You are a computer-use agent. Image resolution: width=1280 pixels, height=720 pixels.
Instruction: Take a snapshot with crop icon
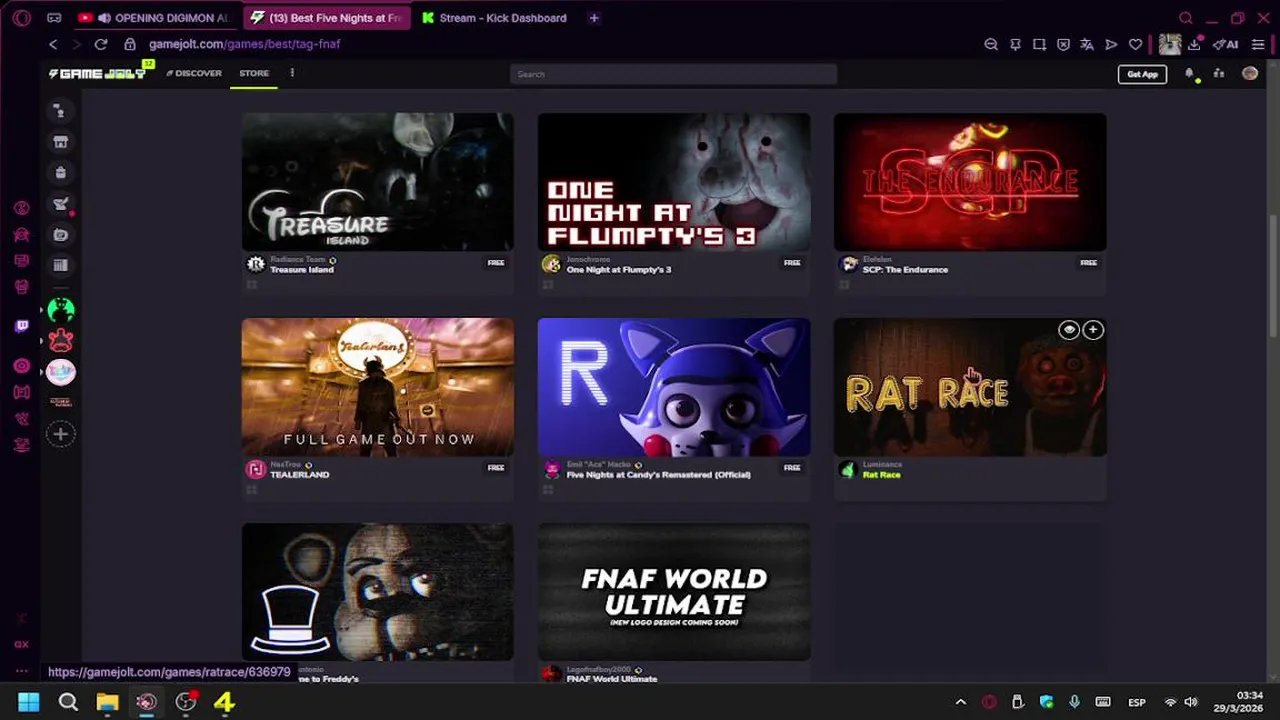(1039, 44)
